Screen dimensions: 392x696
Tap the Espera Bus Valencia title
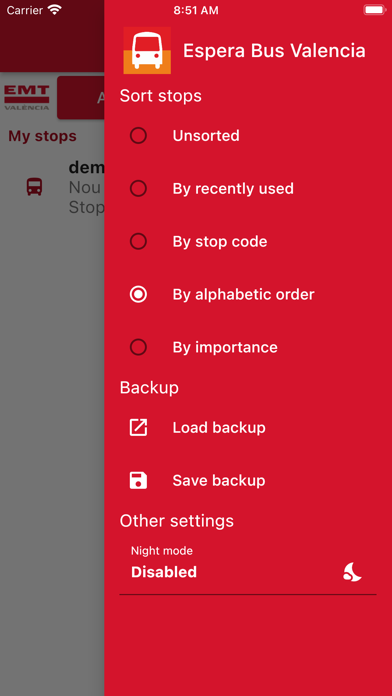274,51
